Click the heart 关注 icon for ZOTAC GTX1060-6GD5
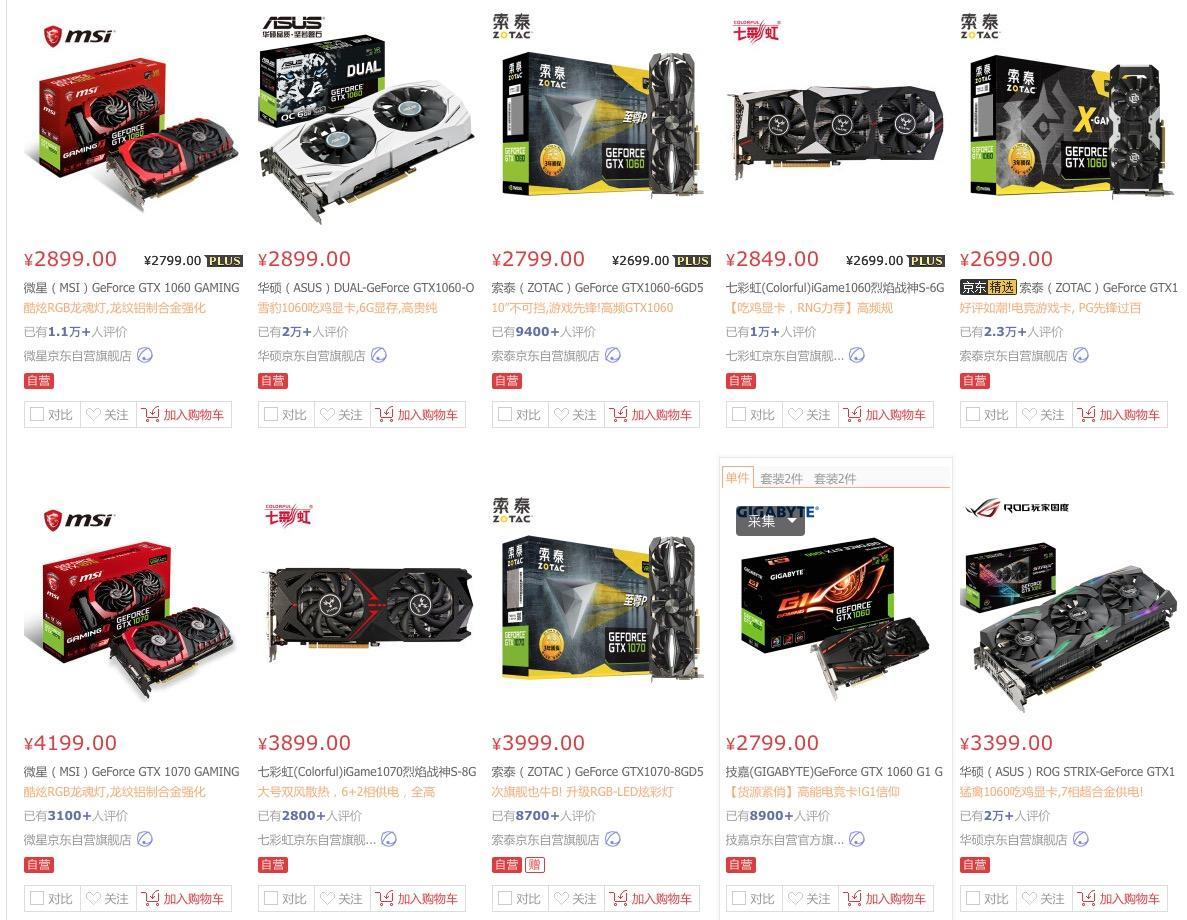1187x920 pixels. click(x=561, y=414)
